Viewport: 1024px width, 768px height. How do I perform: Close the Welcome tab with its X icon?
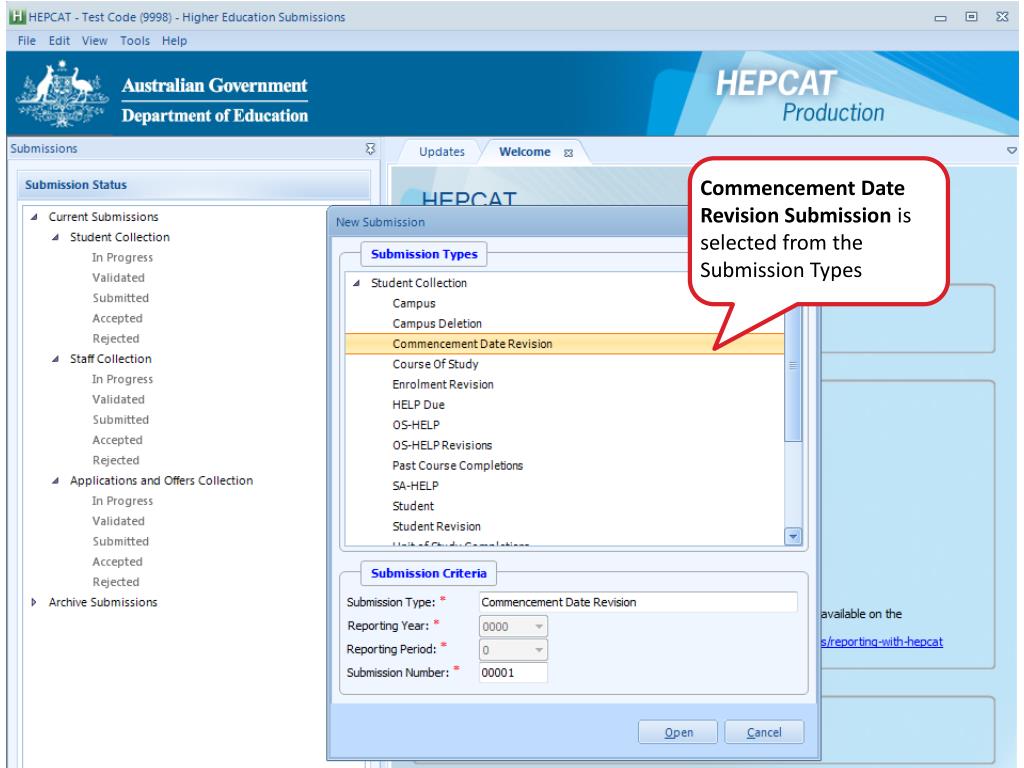[x=568, y=153]
